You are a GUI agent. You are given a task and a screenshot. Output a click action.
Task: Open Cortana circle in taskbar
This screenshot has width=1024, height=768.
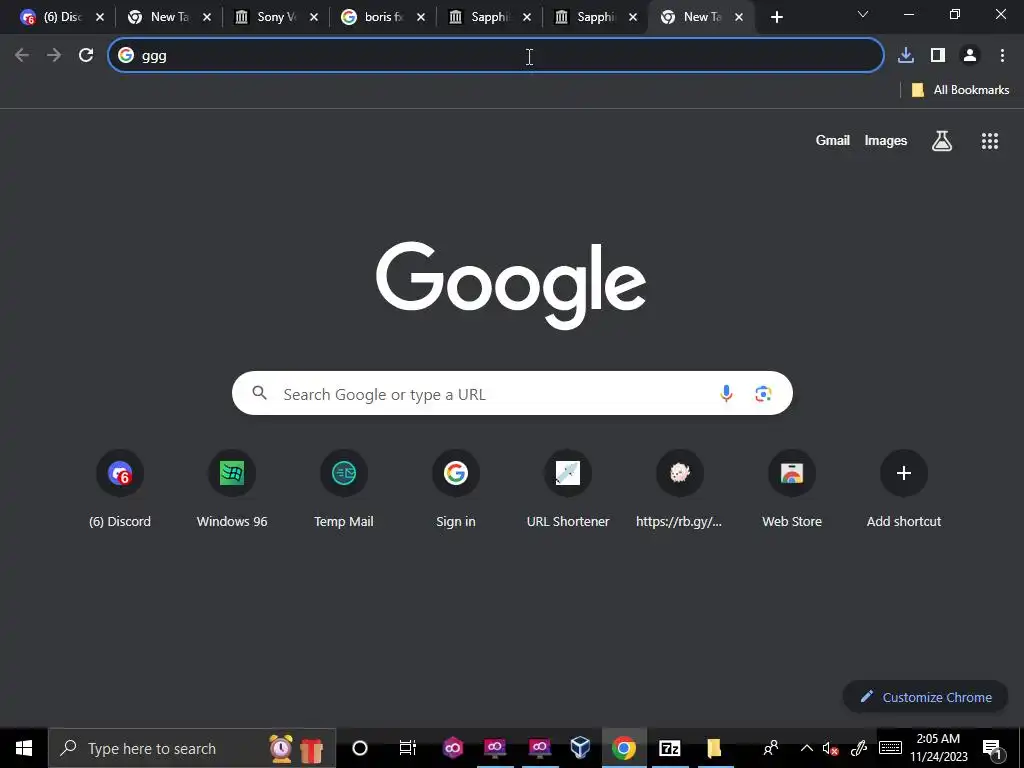[x=360, y=748]
